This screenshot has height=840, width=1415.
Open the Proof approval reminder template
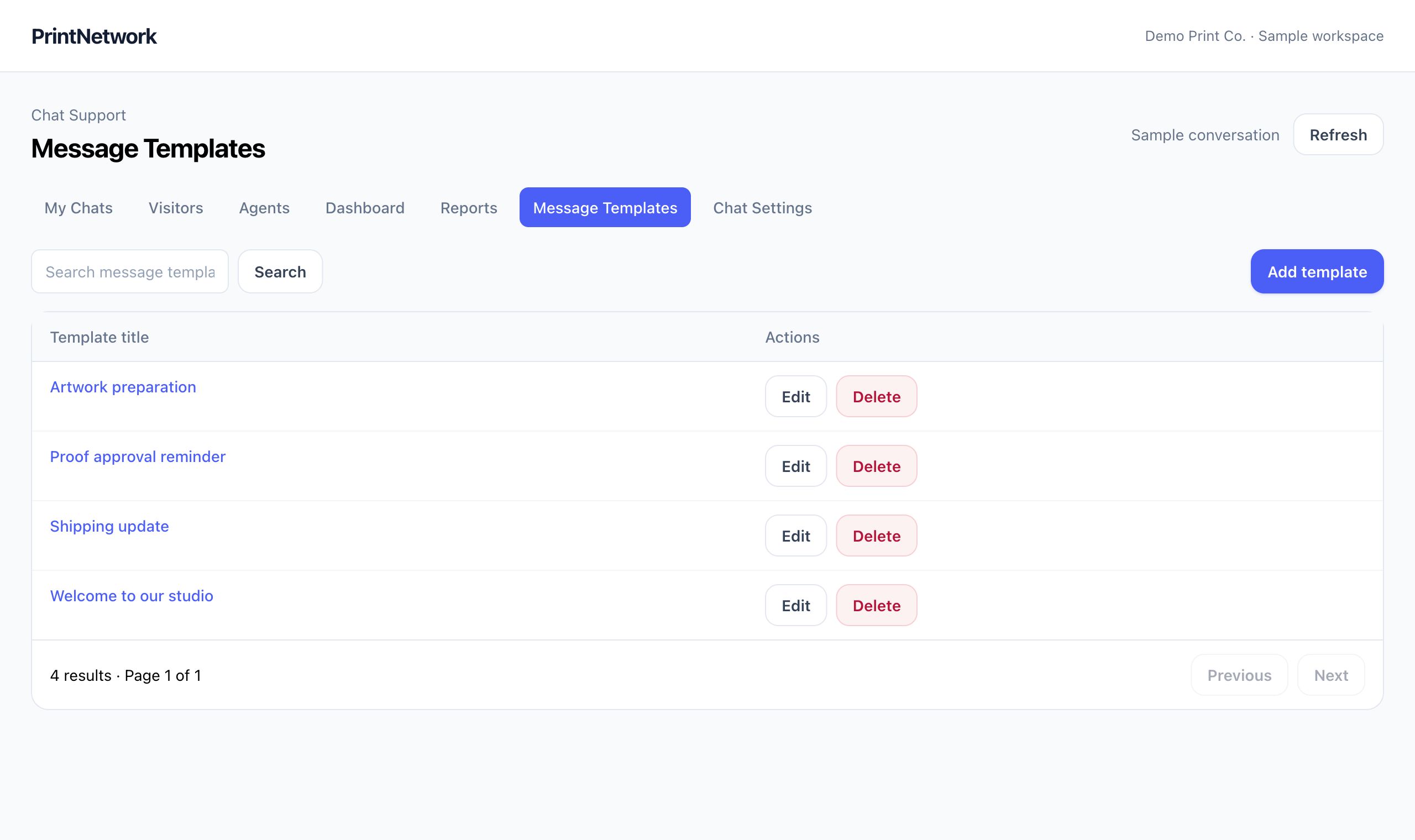[x=138, y=457]
